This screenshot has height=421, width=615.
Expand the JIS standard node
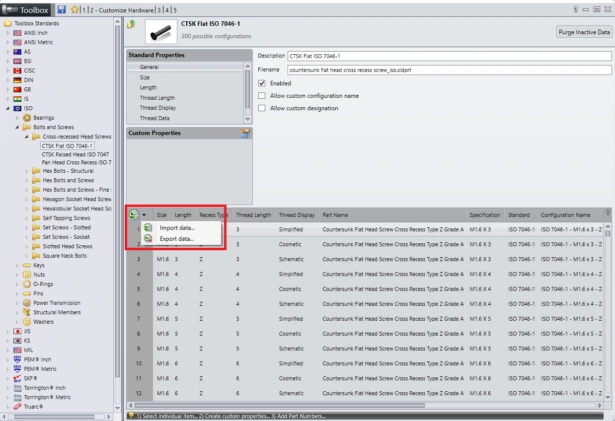pyautogui.click(x=7, y=331)
